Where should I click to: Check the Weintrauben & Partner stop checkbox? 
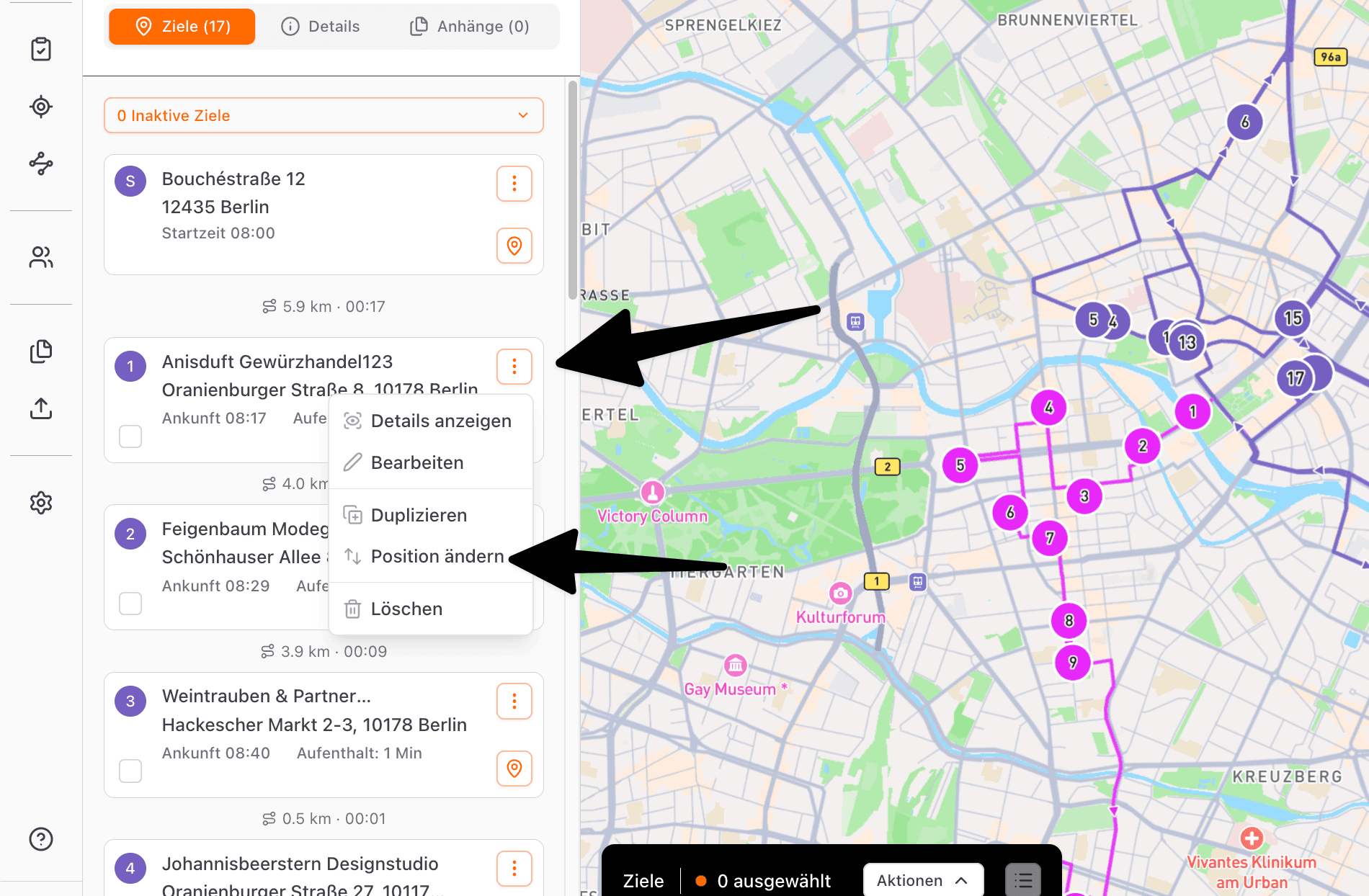(x=130, y=771)
